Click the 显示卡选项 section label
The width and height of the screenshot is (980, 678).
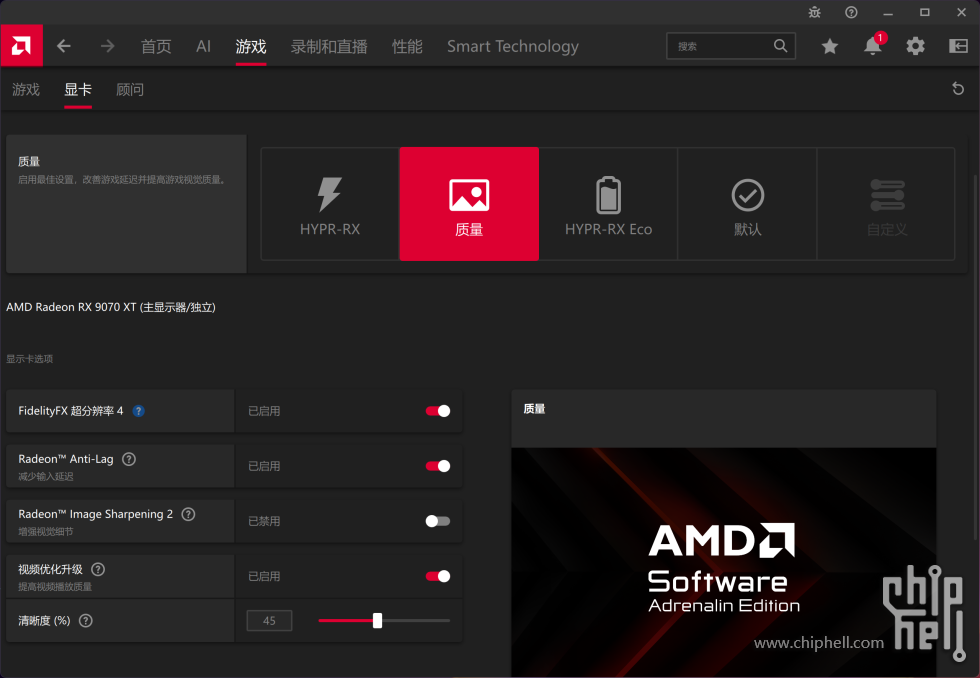(29, 359)
